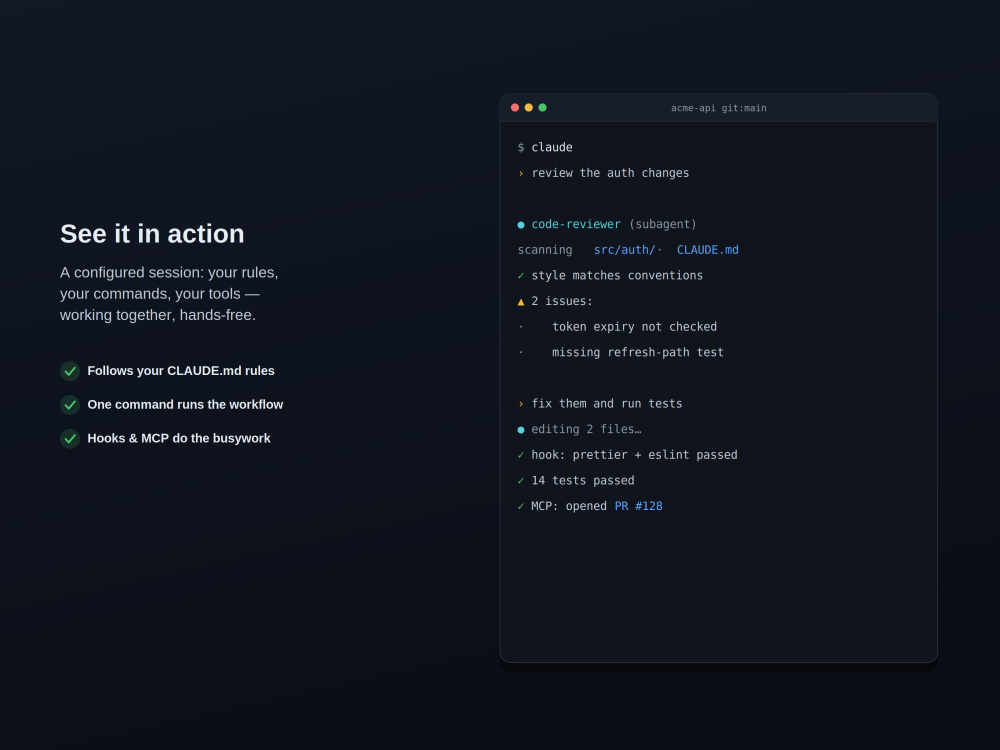Click the word 'scanning' in terminal

tap(545, 250)
